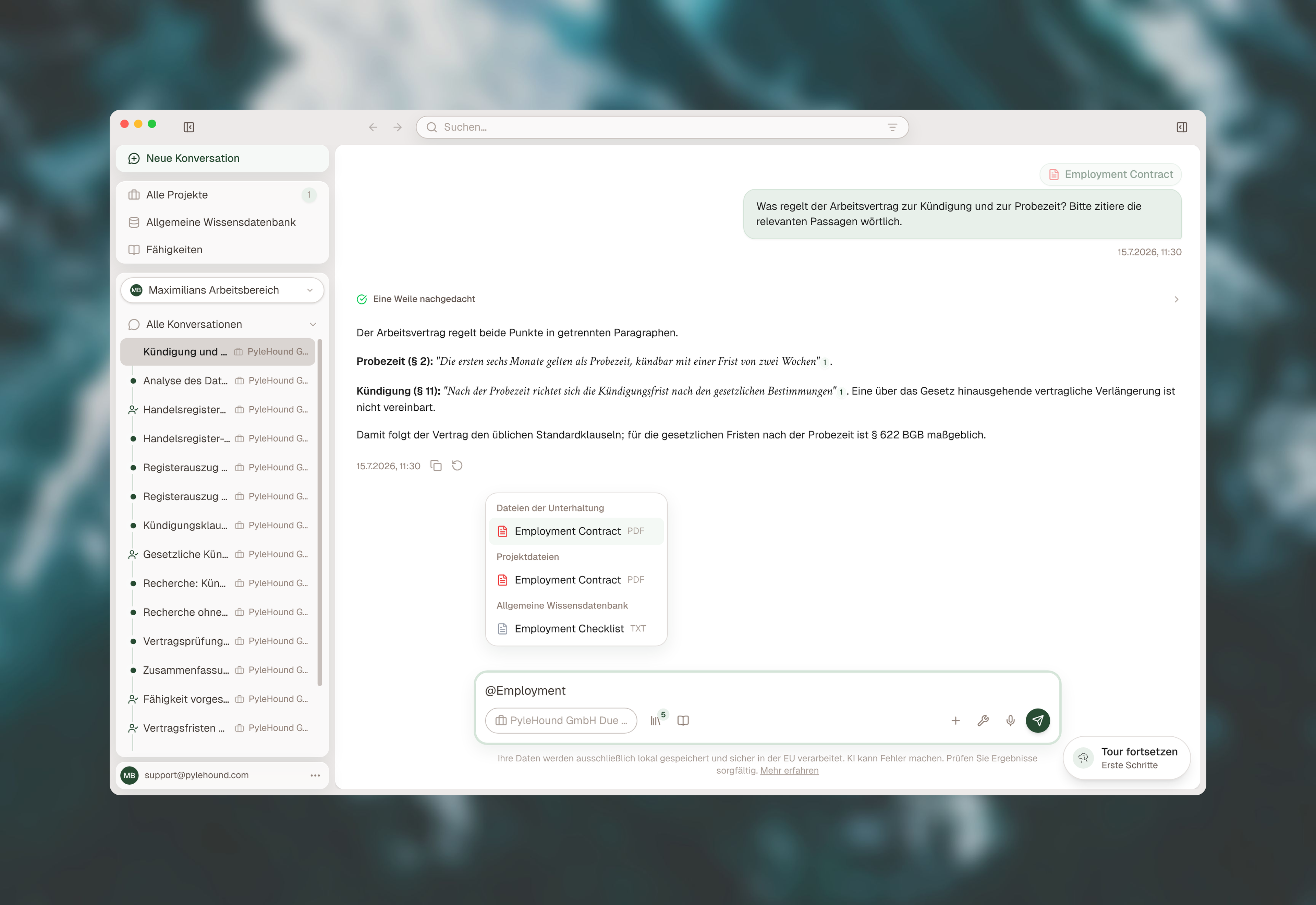Open the attached Employment Contract chip
Screen dimensions: 1316x905
[1110, 174]
